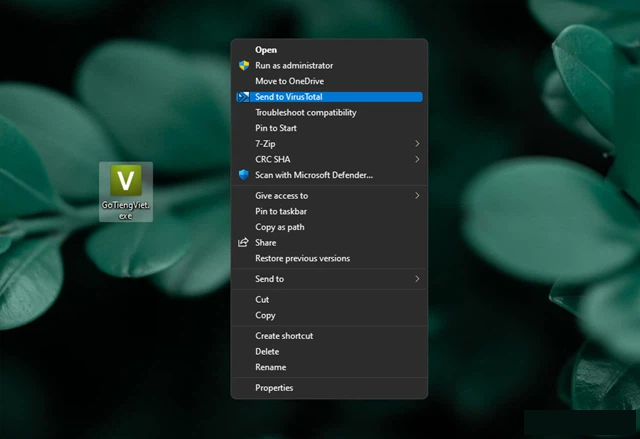Select Run as administrator

pos(329,66)
